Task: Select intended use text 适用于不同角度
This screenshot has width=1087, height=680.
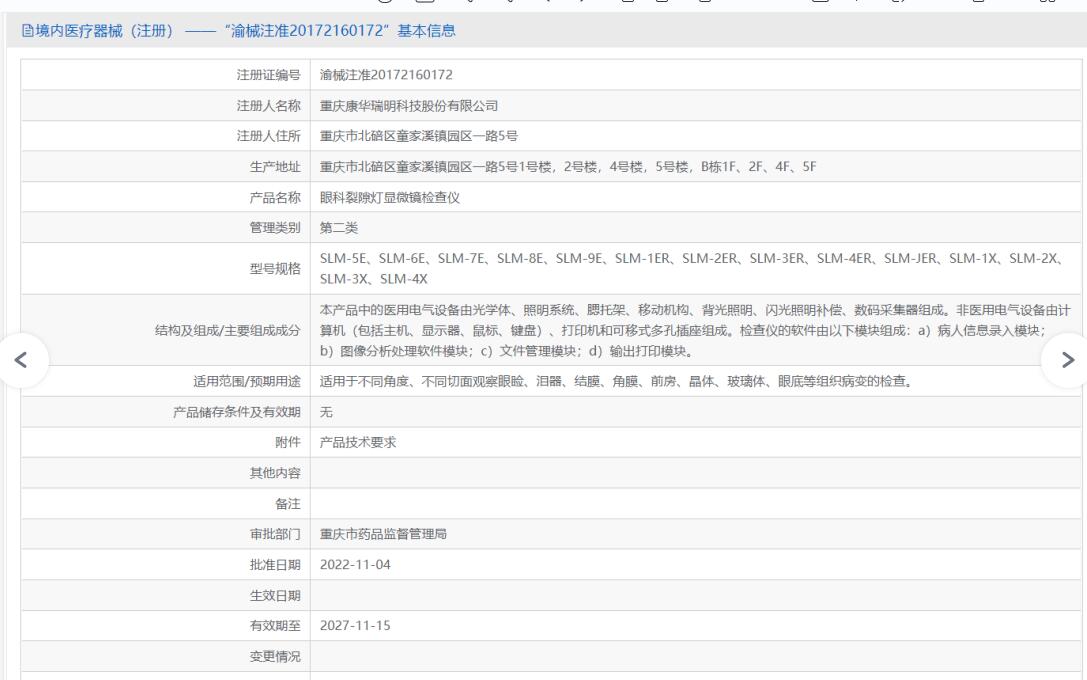Action: coord(616,381)
